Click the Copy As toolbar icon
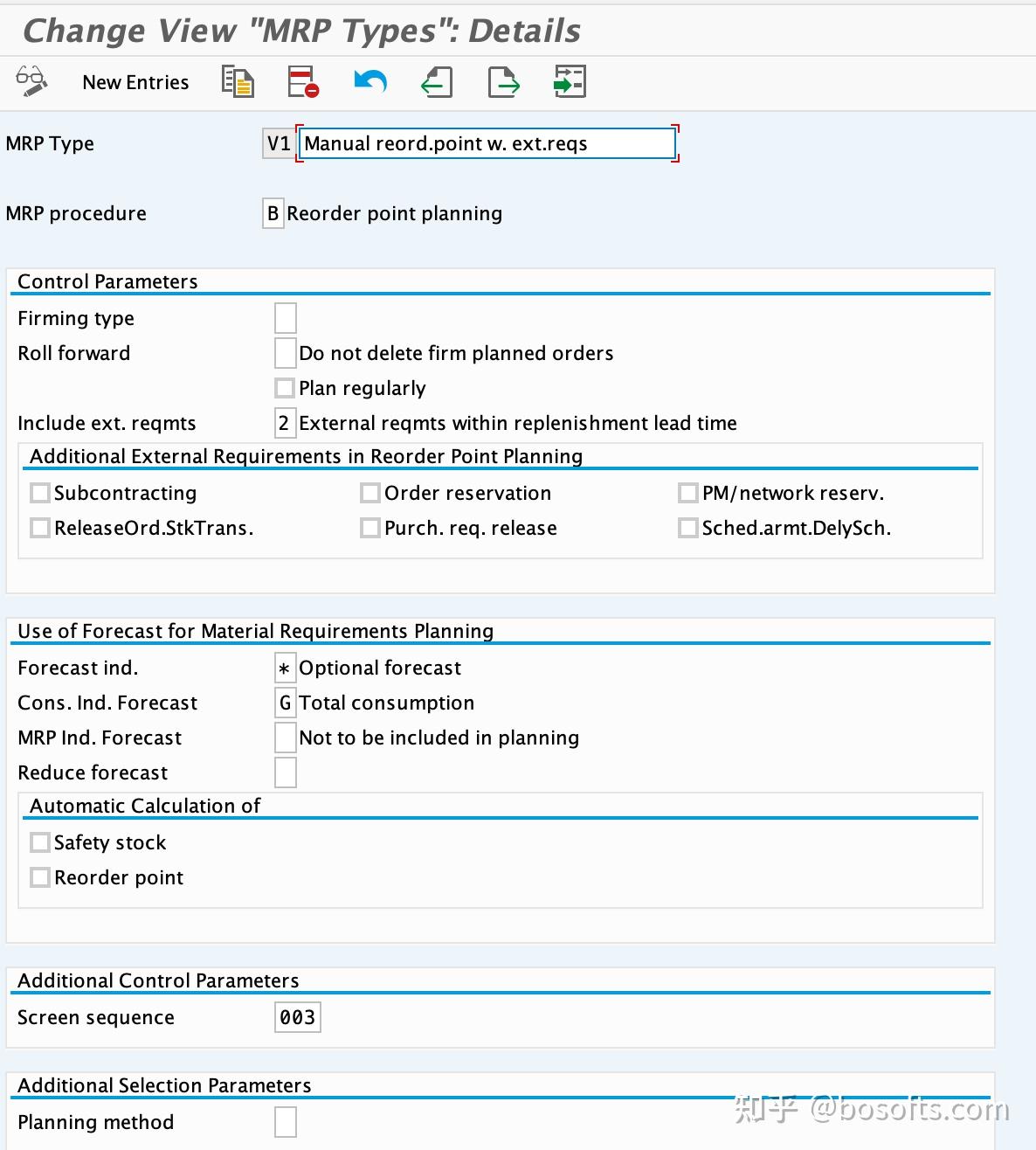This screenshot has width=1036, height=1150. [237, 81]
